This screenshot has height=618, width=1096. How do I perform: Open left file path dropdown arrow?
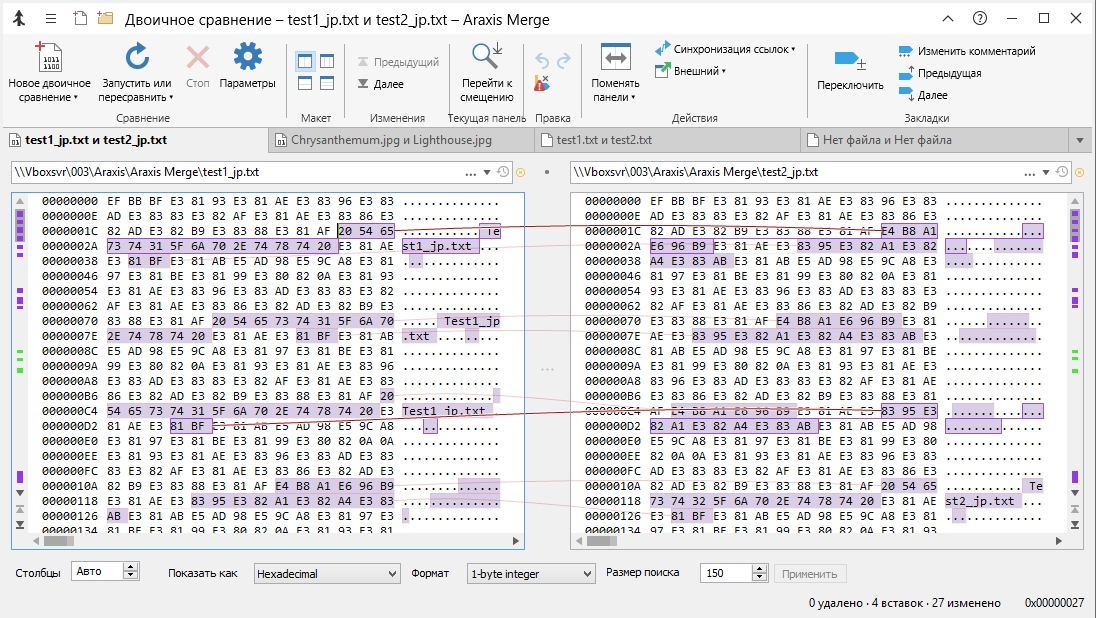click(487, 173)
